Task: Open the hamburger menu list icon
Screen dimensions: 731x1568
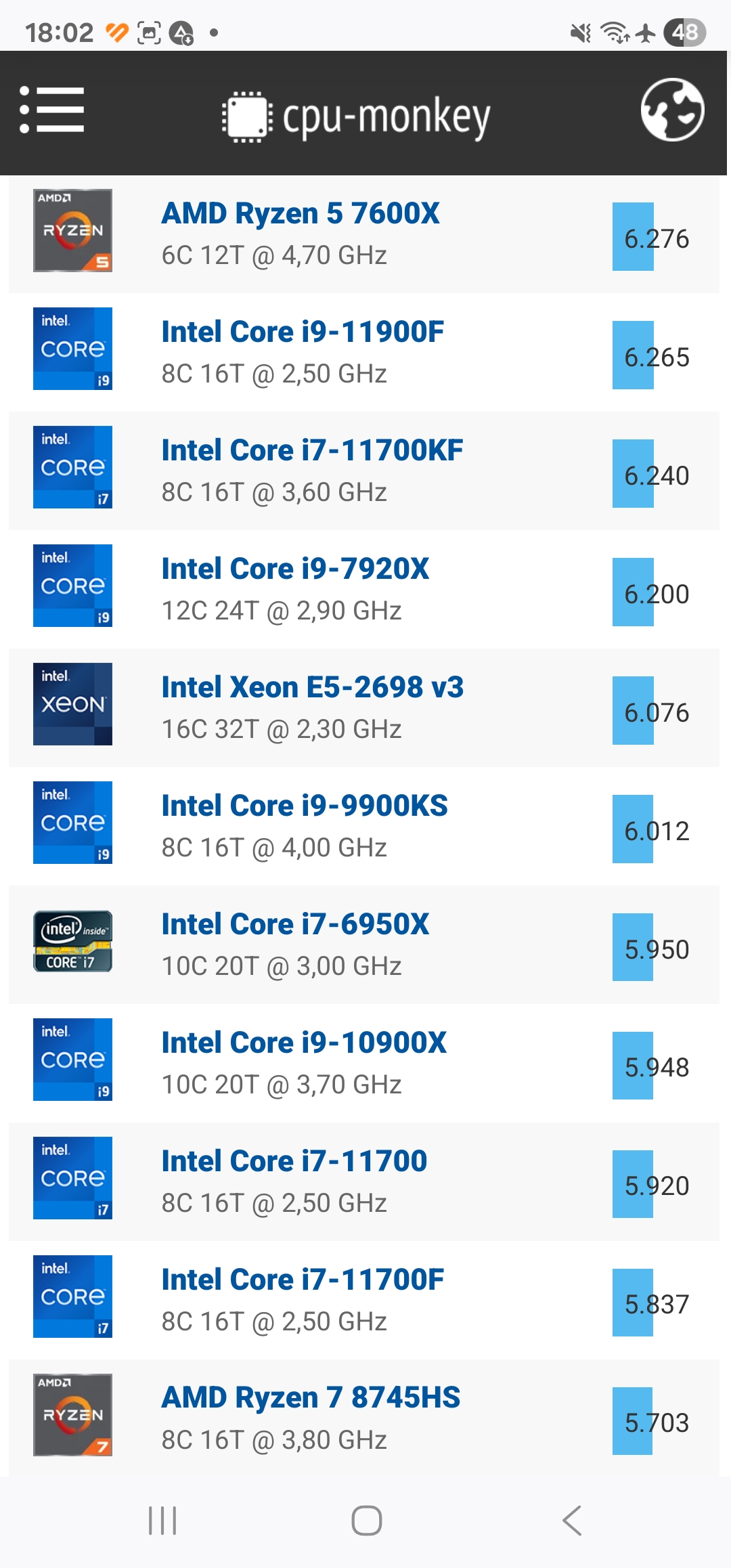Action: click(x=51, y=110)
